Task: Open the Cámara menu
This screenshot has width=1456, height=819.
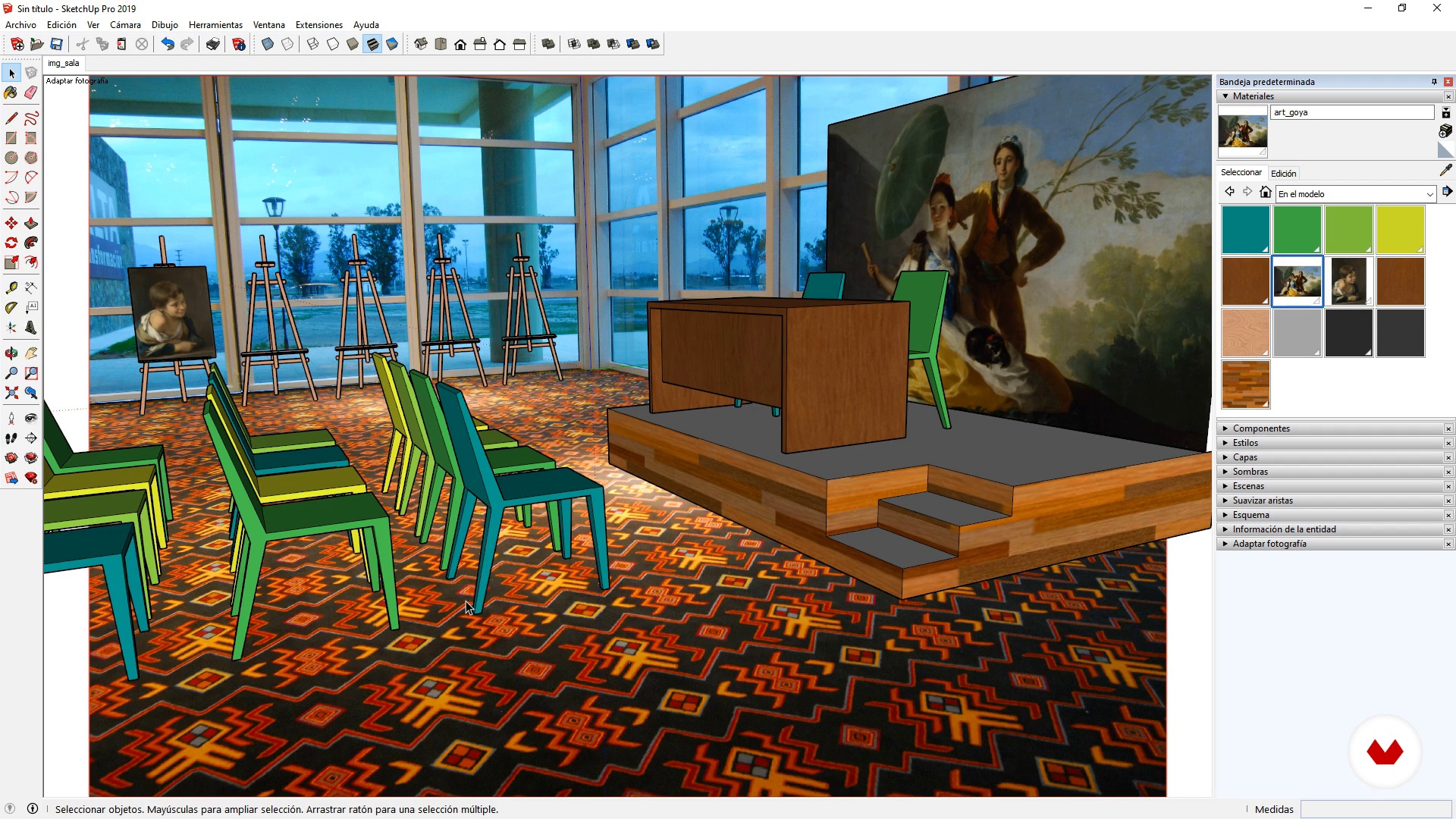Action: tap(125, 25)
